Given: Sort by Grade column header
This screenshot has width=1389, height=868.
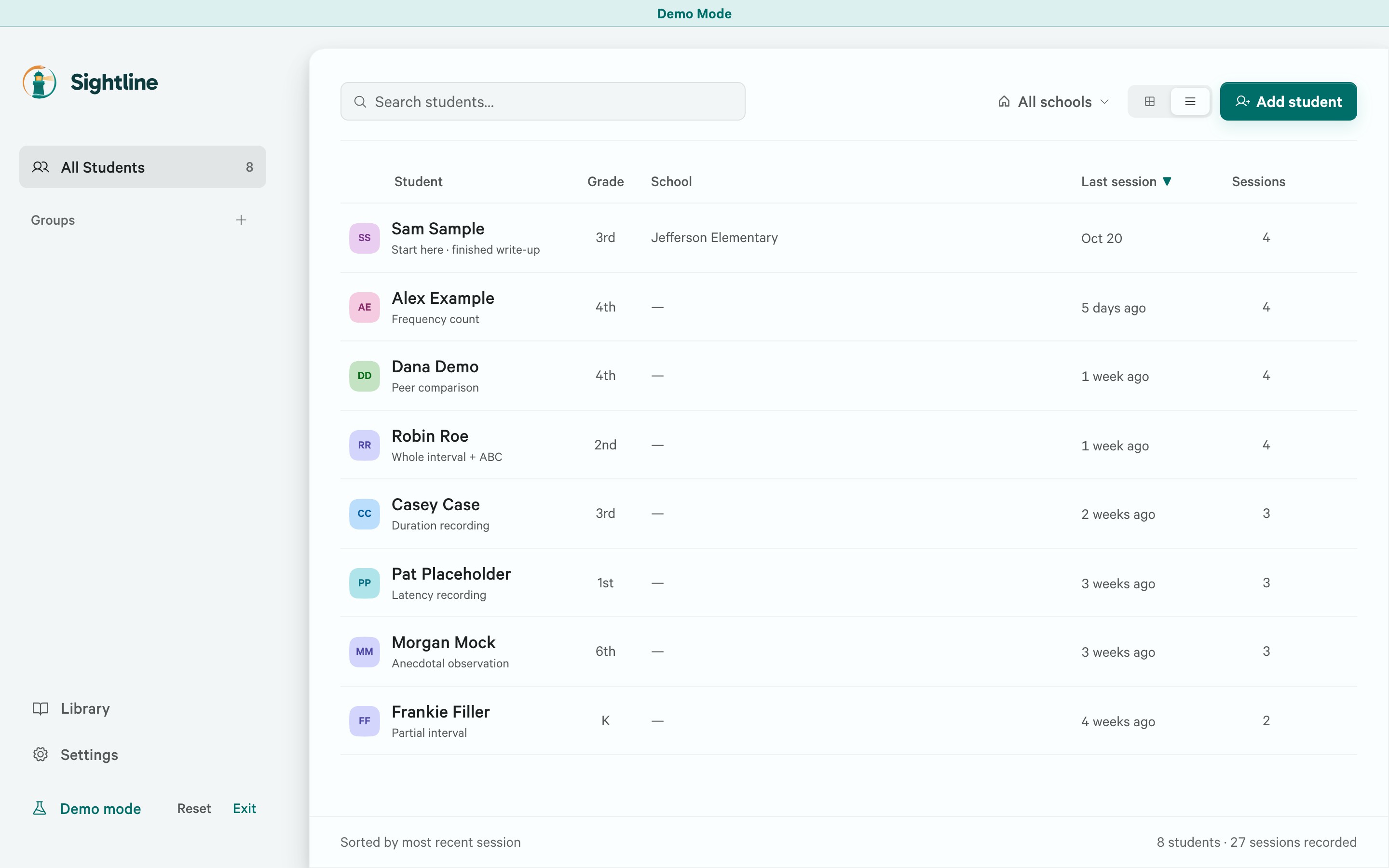Looking at the screenshot, I should coord(606,181).
